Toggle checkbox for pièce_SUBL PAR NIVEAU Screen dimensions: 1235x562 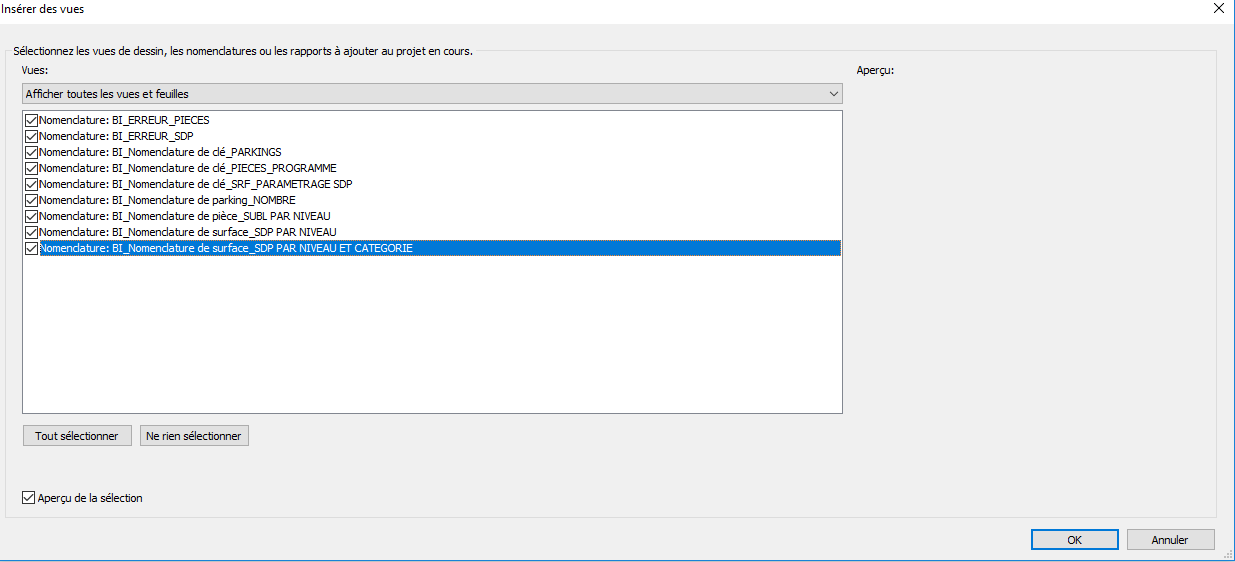pos(32,216)
